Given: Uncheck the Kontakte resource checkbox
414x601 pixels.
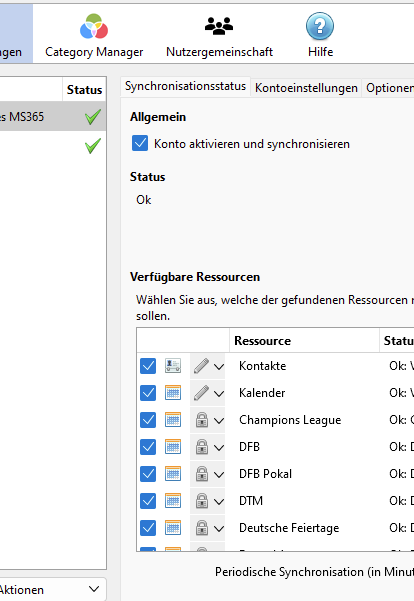Looking at the screenshot, I should [148, 366].
